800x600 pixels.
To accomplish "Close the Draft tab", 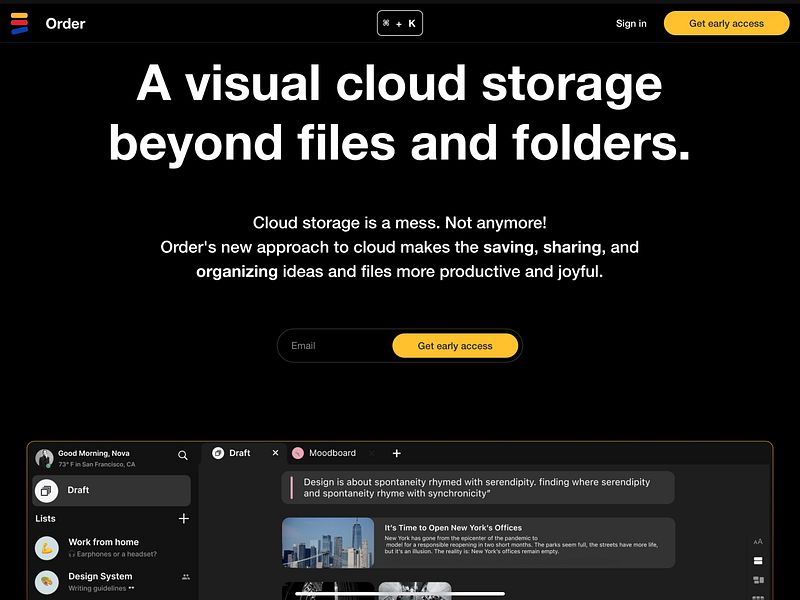I will tap(276, 453).
